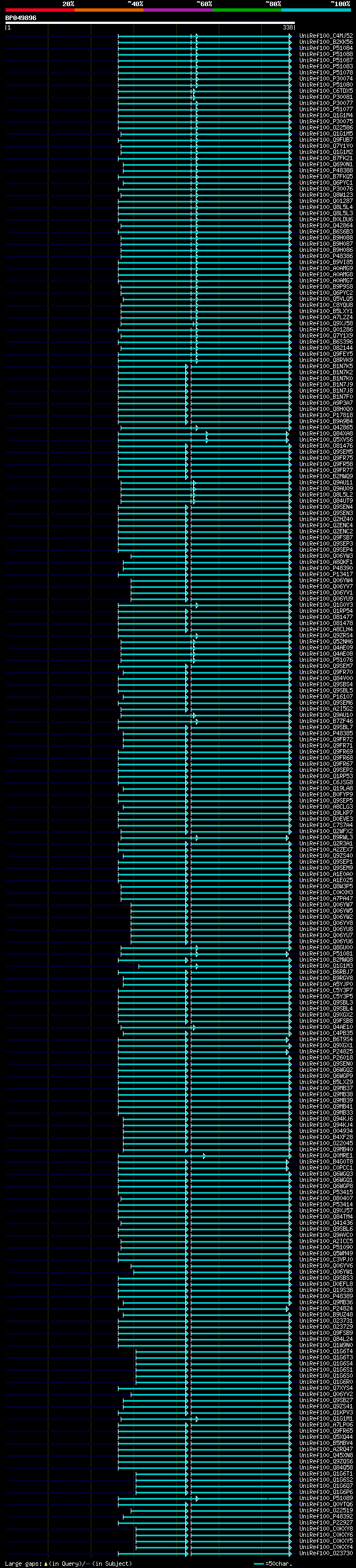
Task: Select hit UniRef100_B7FK21
Action: (x=326, y=159)
